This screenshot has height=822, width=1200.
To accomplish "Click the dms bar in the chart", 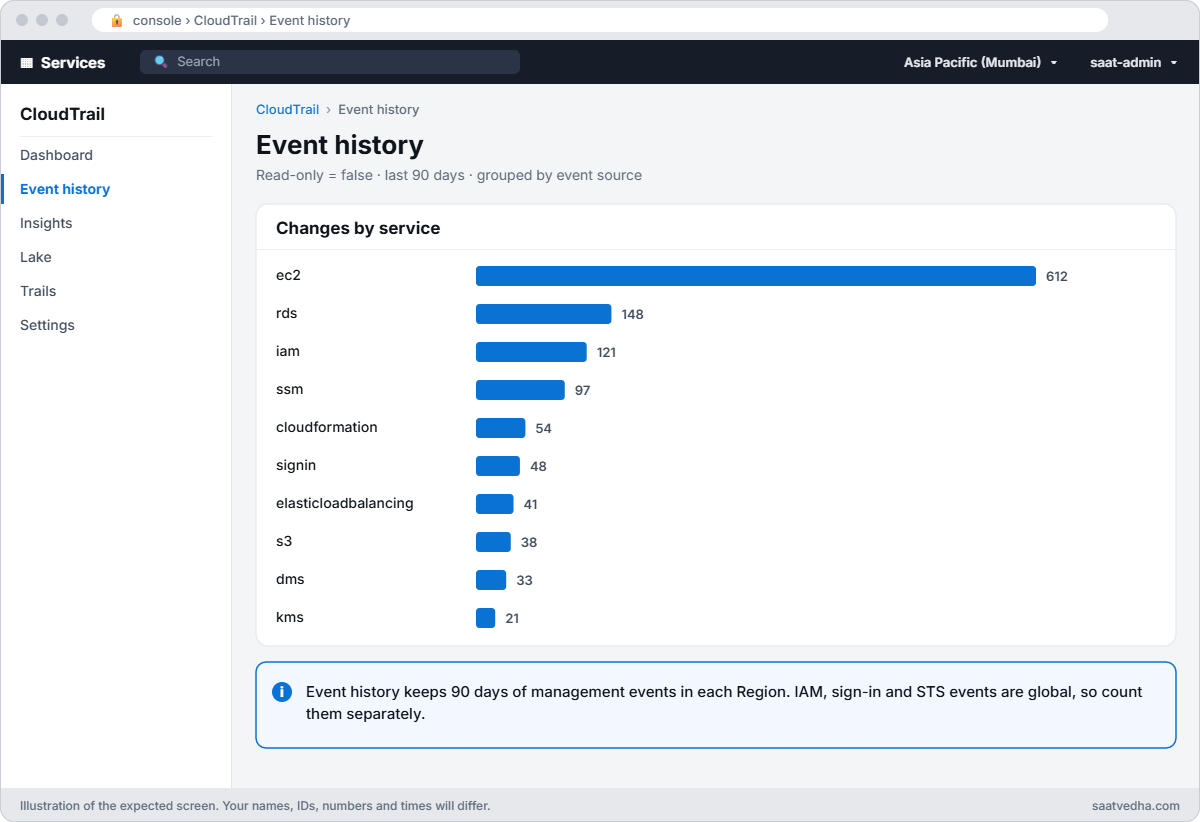I will coord(491,580).
